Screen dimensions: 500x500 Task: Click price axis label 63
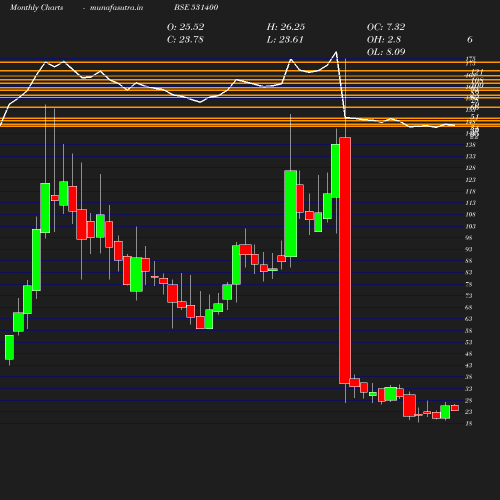pyautogui.click(x=469, y=319)
